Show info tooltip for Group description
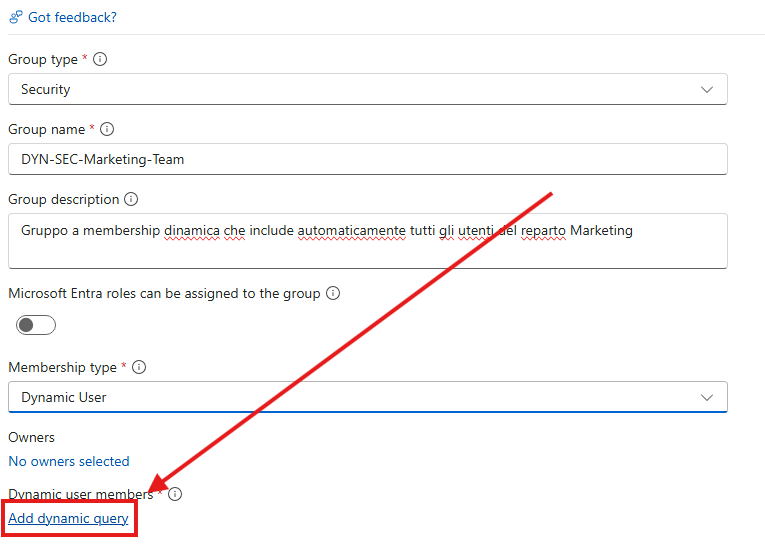This screenshot has width=765, height=545. 131,199
